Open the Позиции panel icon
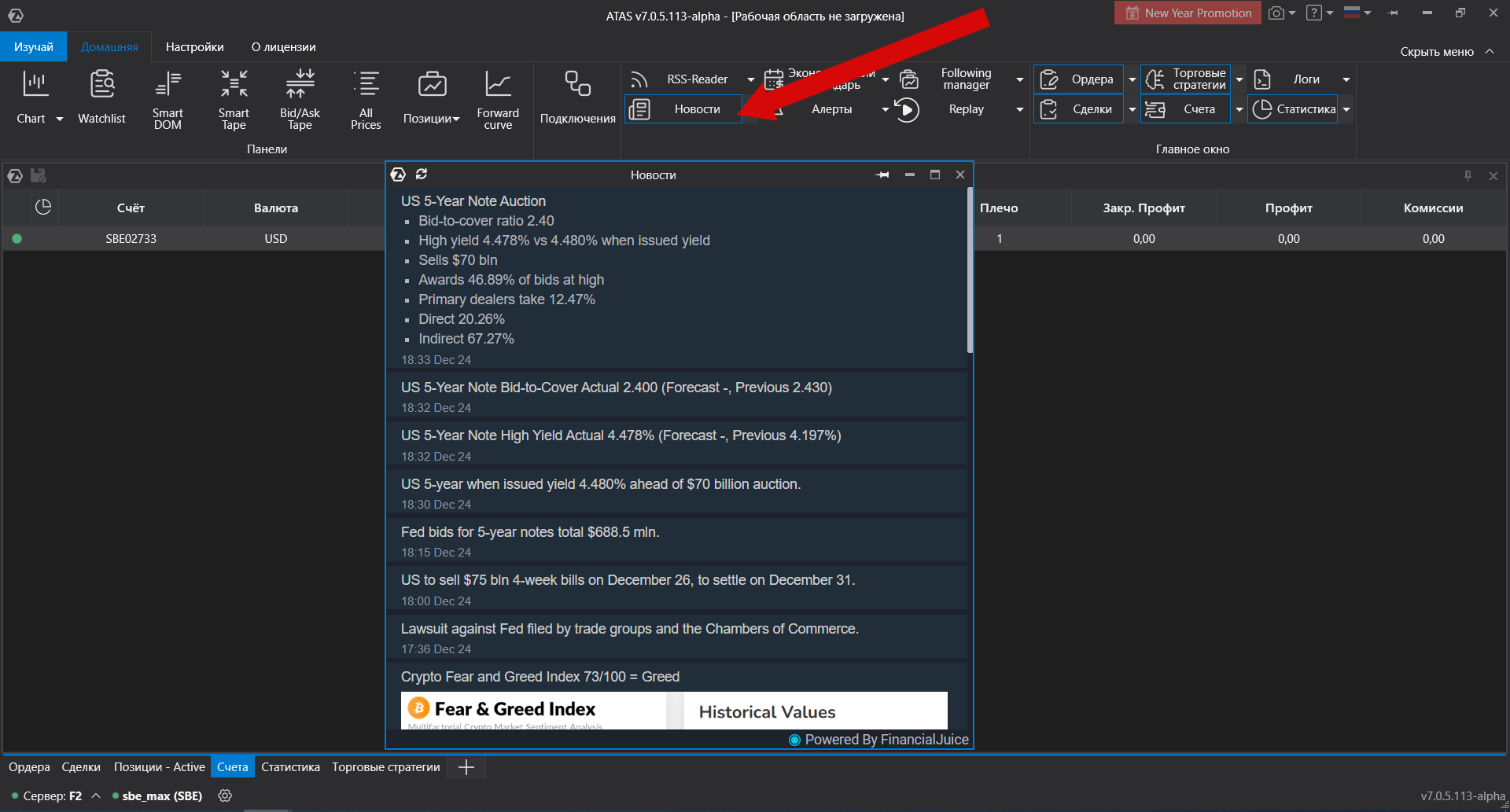 pyautogui.click(x=432, y=83)
